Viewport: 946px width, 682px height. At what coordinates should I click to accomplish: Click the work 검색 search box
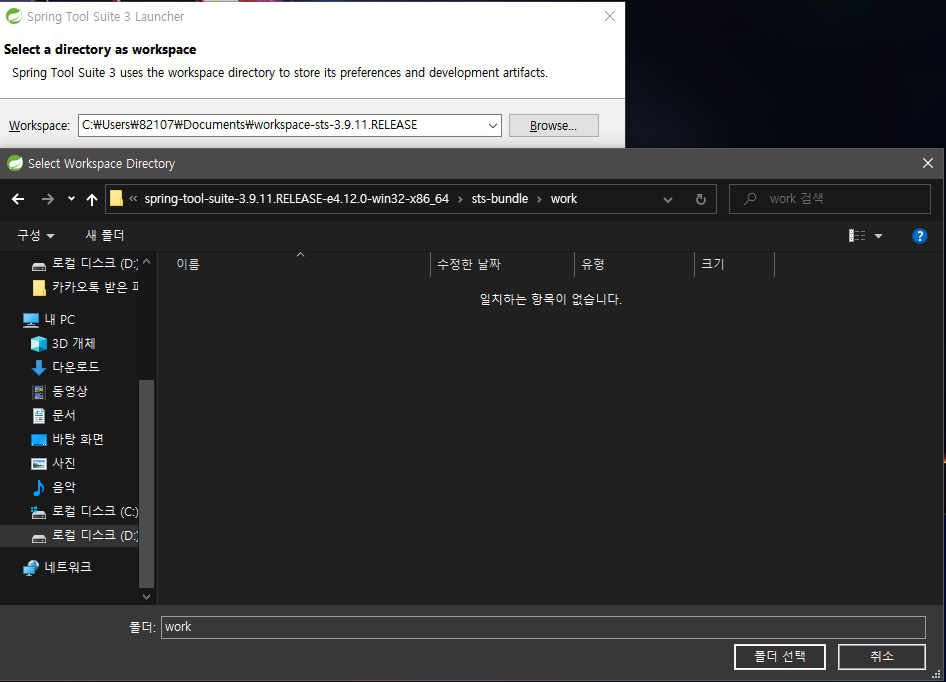coord(830,199)
